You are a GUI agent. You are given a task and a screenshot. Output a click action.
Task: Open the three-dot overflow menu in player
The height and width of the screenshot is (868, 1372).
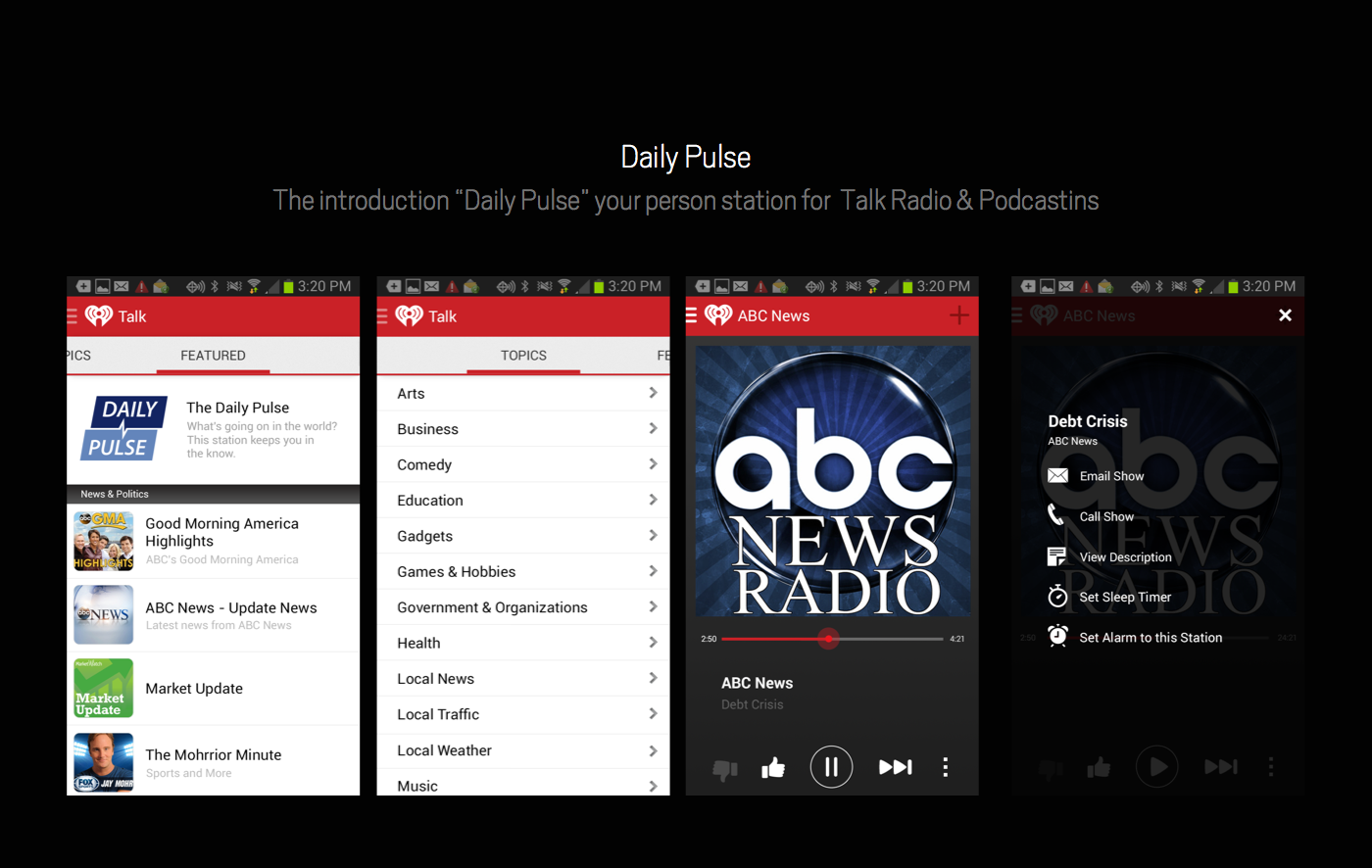click(945, 767)
